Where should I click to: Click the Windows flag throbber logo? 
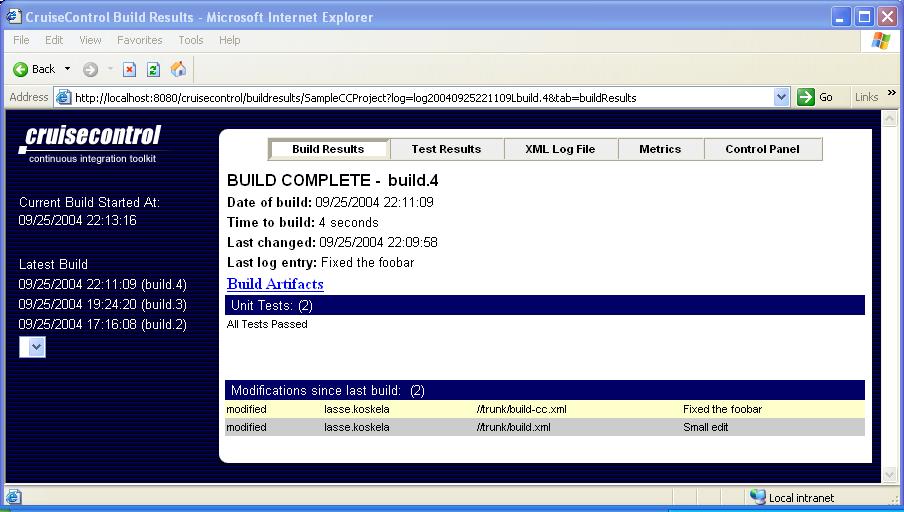(x=881, y=40)
